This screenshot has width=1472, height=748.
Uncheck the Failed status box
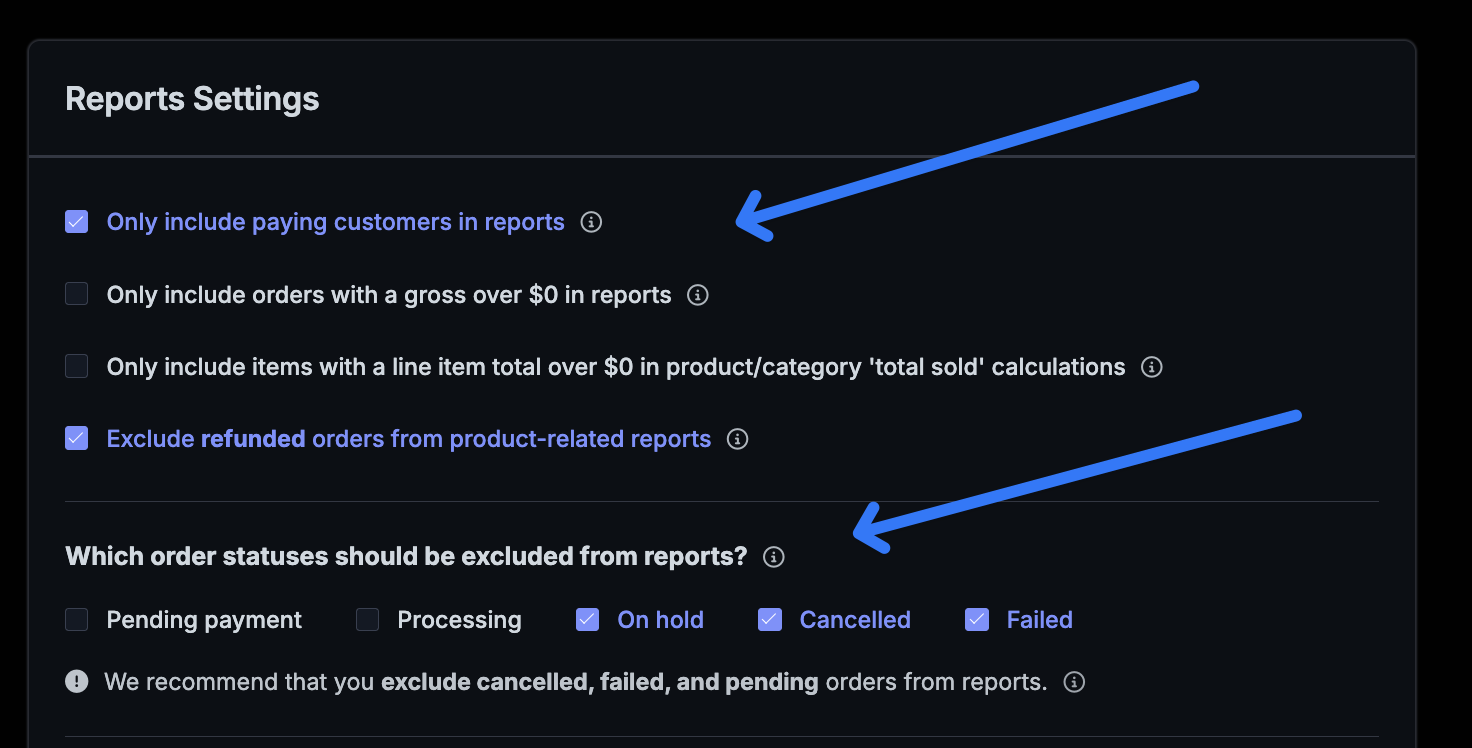(977, 620)
